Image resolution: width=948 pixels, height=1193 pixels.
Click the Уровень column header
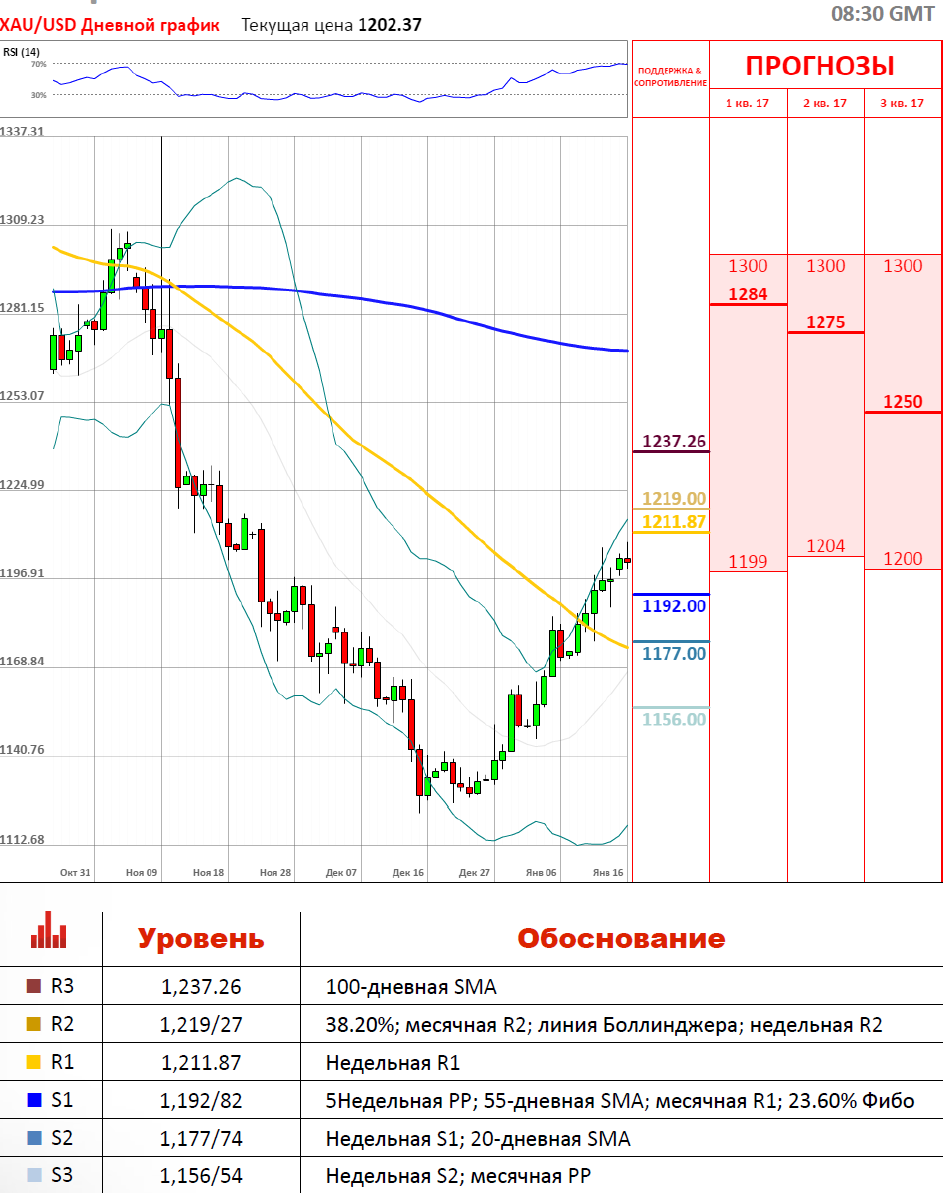201,939
